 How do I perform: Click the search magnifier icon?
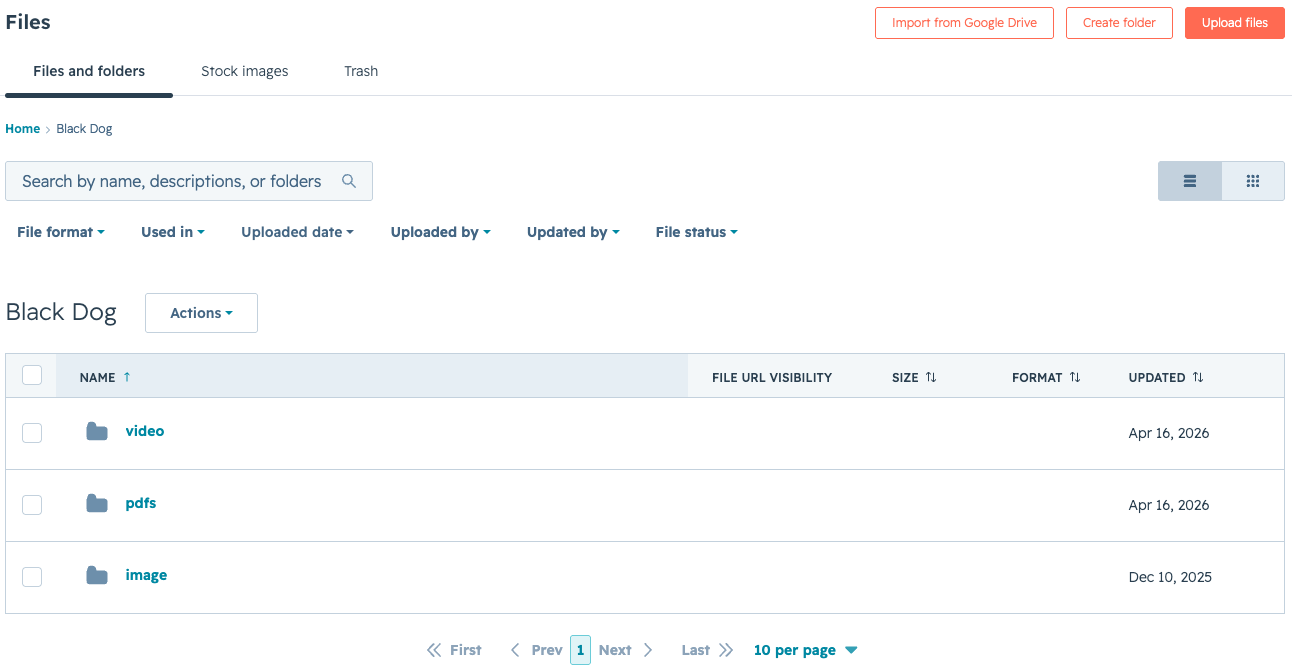click(349, 181)
